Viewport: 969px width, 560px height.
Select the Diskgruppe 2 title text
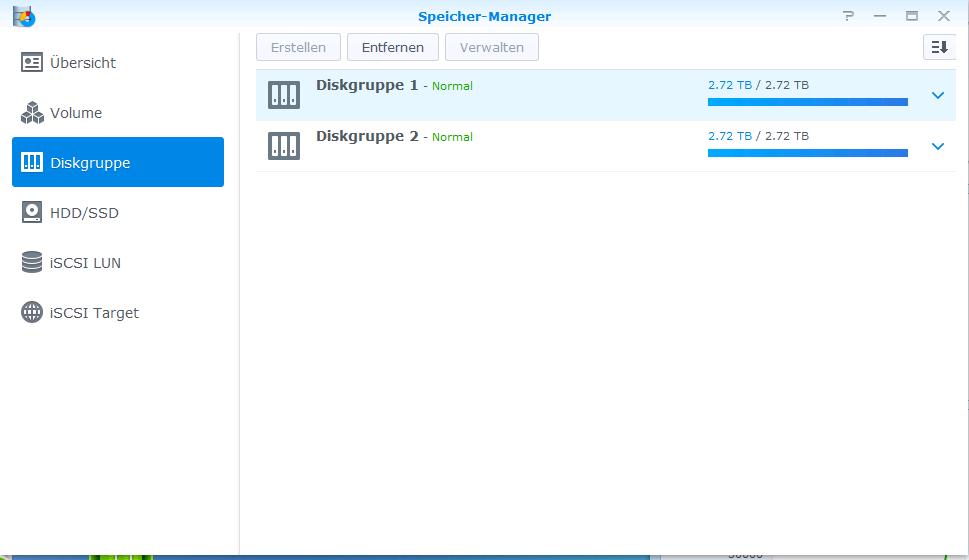(x=367, y=136)
